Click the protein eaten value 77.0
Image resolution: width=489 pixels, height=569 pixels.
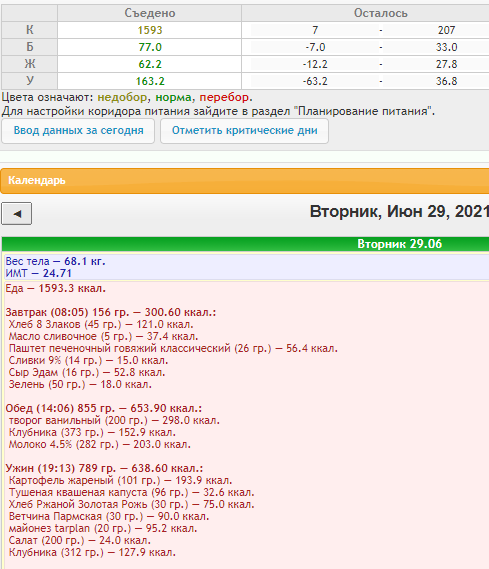pos(150,47)
